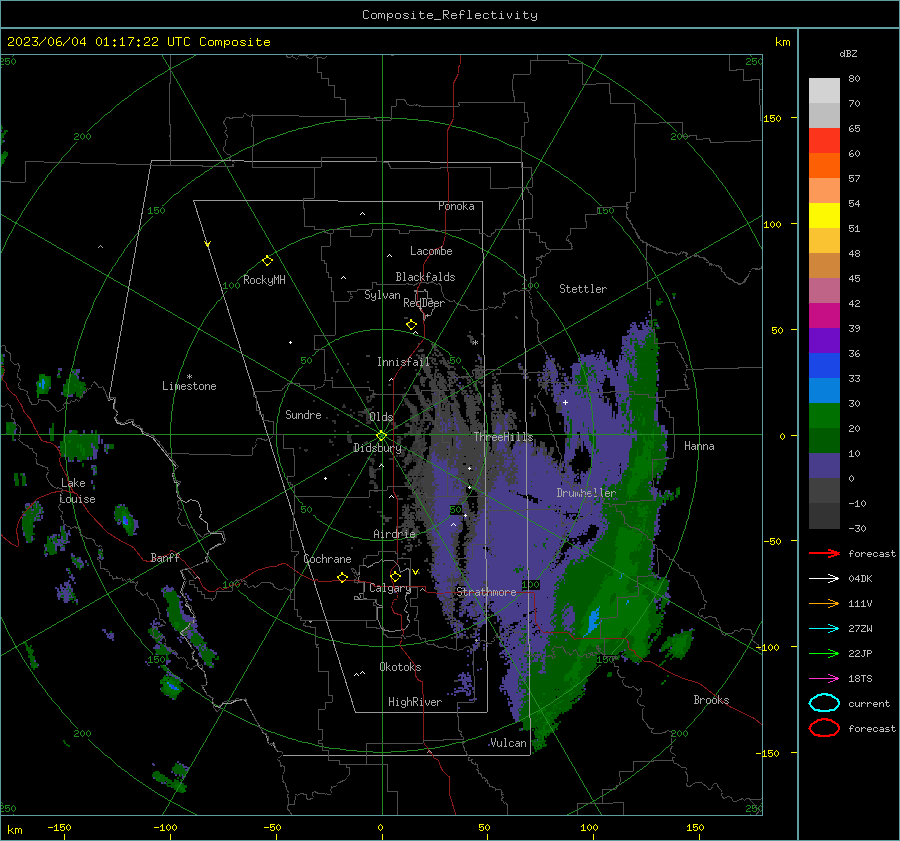Click the 18TS legend label
900x841 pixels.
pos(860,679)
